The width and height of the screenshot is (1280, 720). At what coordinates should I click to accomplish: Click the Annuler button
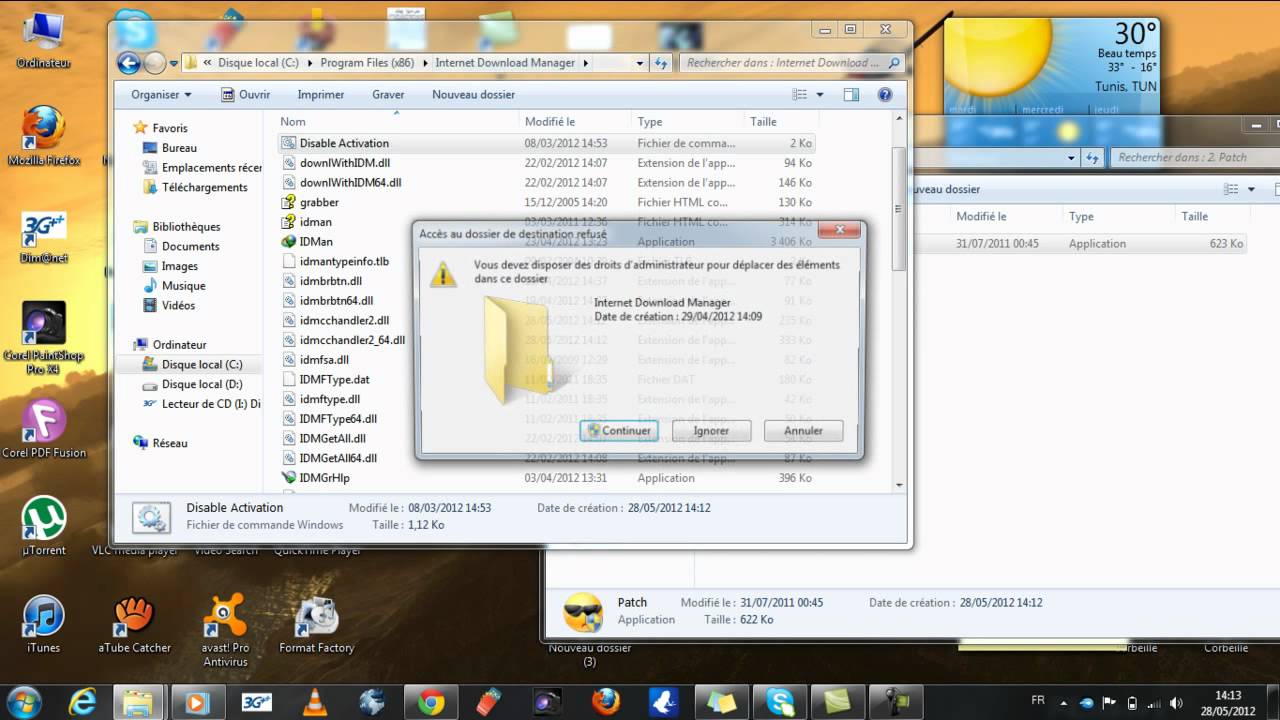pos(803,431)
